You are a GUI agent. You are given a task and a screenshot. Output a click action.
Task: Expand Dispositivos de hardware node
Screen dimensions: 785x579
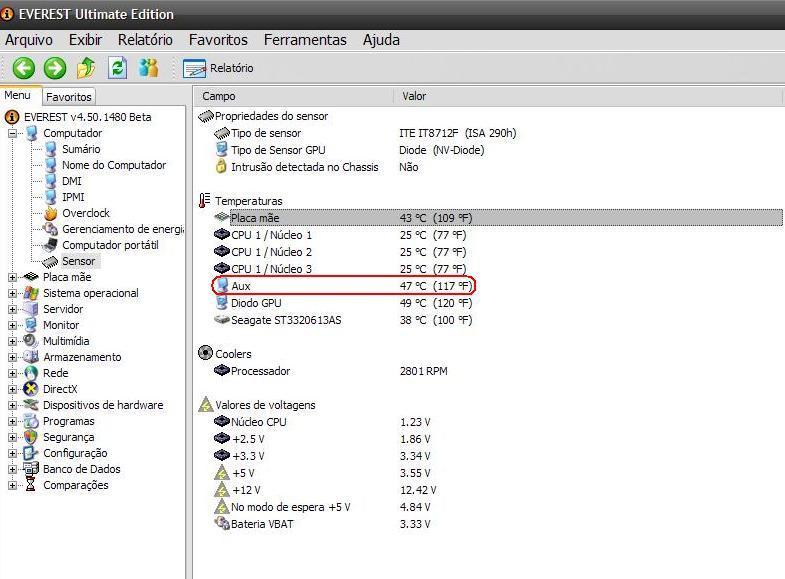point(13,405)
